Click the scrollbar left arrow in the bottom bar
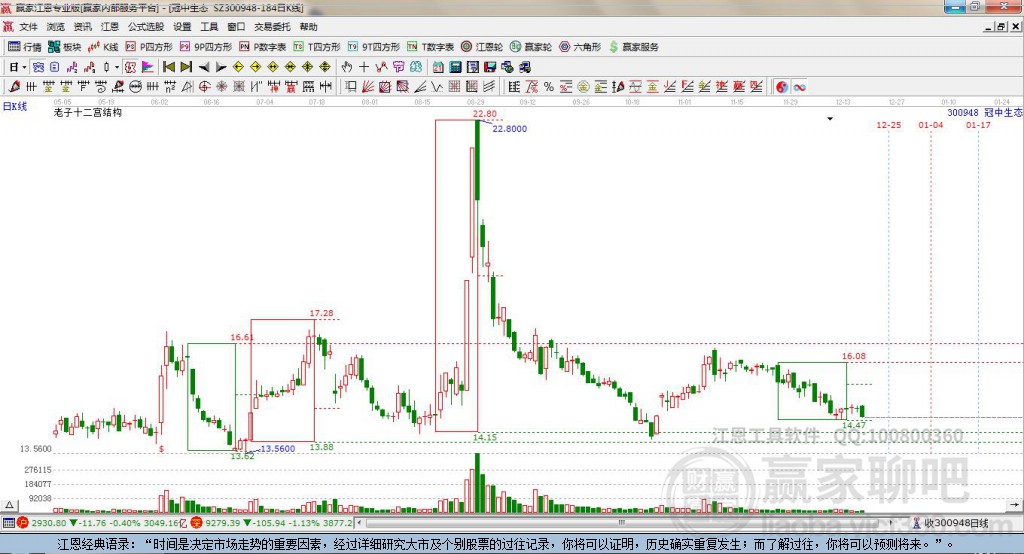The image size is (1024, 554). click(x=359, y=523)
